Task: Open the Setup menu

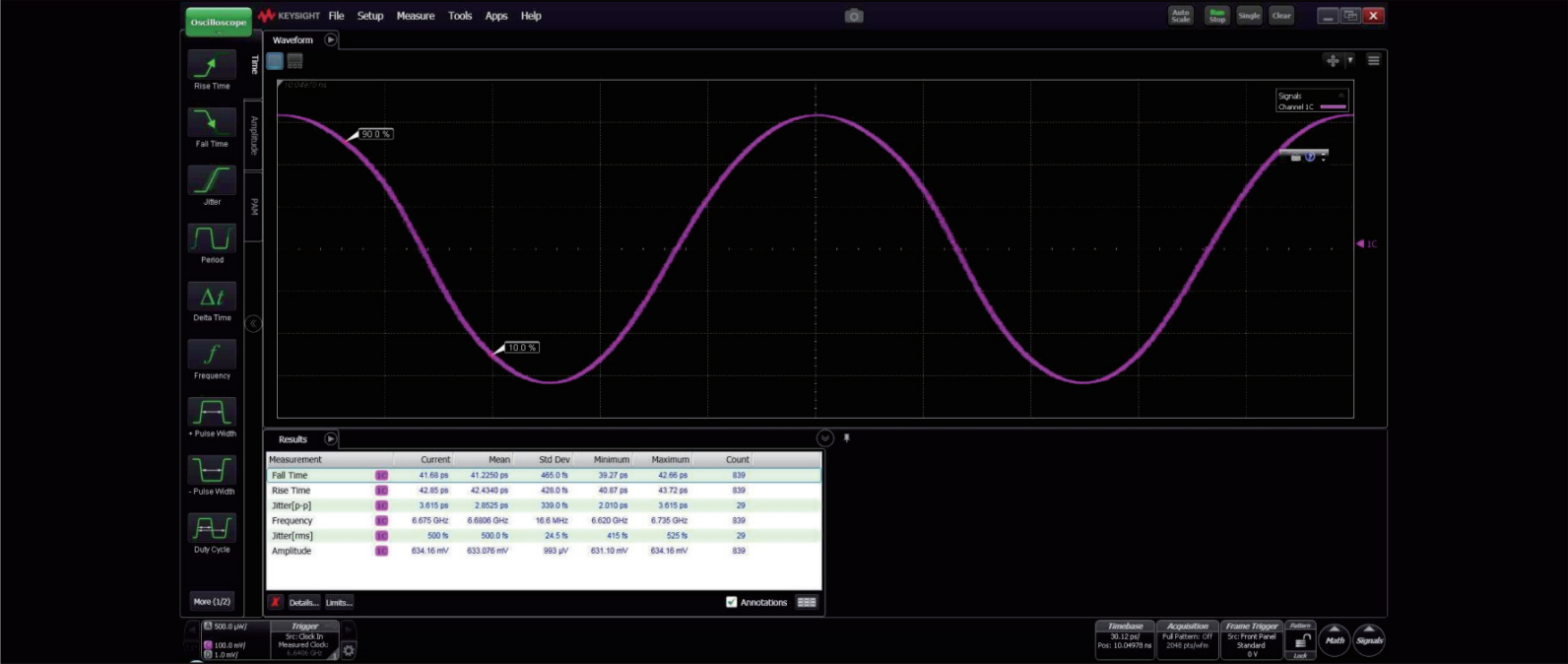Action: (x=370, y=16)
